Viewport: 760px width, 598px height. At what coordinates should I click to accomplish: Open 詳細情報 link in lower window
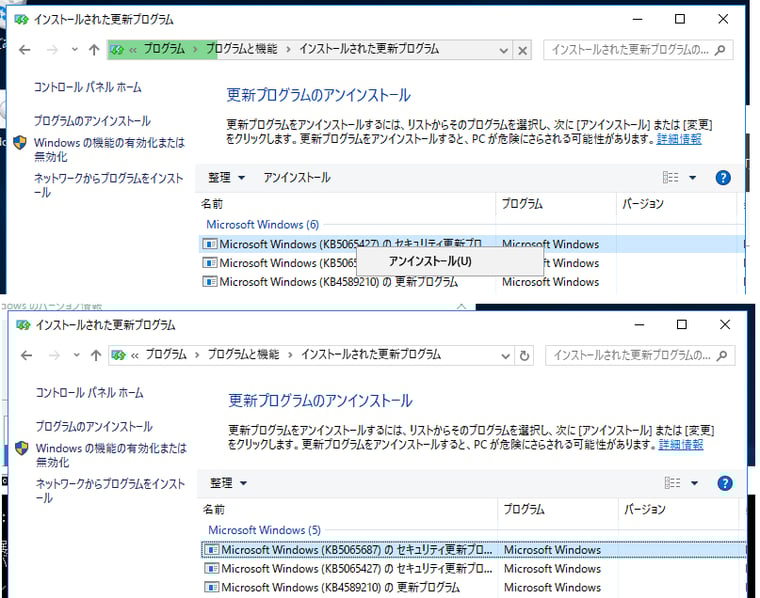coord(681,444)
